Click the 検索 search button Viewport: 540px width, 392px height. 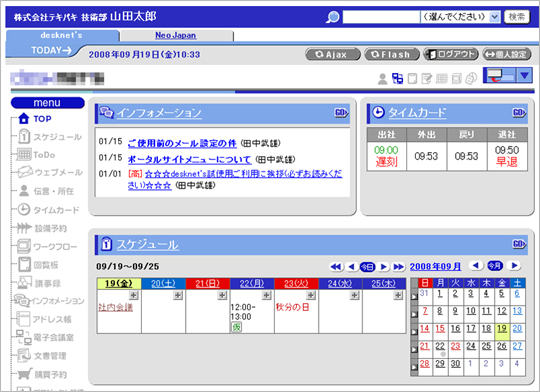(517, 17)
